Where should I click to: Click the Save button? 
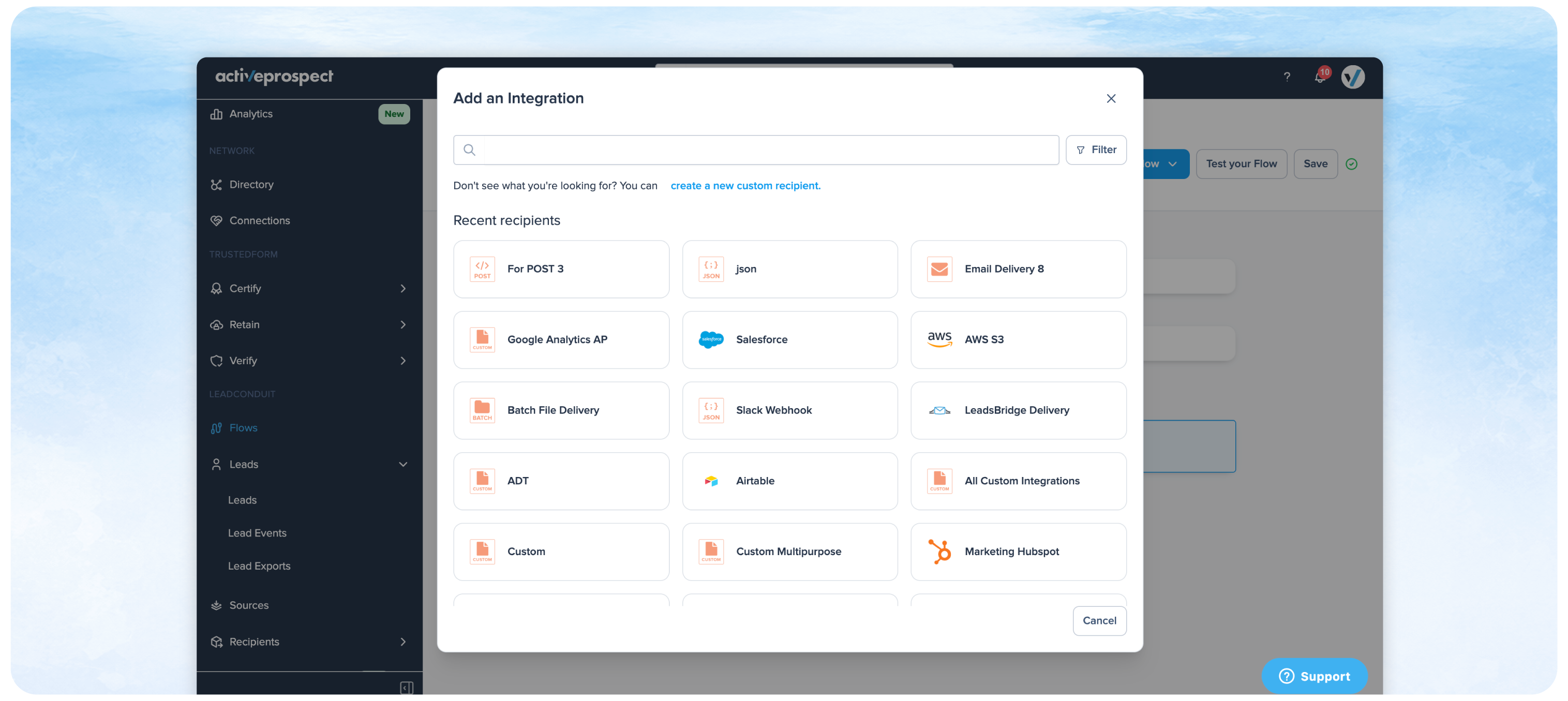[1316, 163]
